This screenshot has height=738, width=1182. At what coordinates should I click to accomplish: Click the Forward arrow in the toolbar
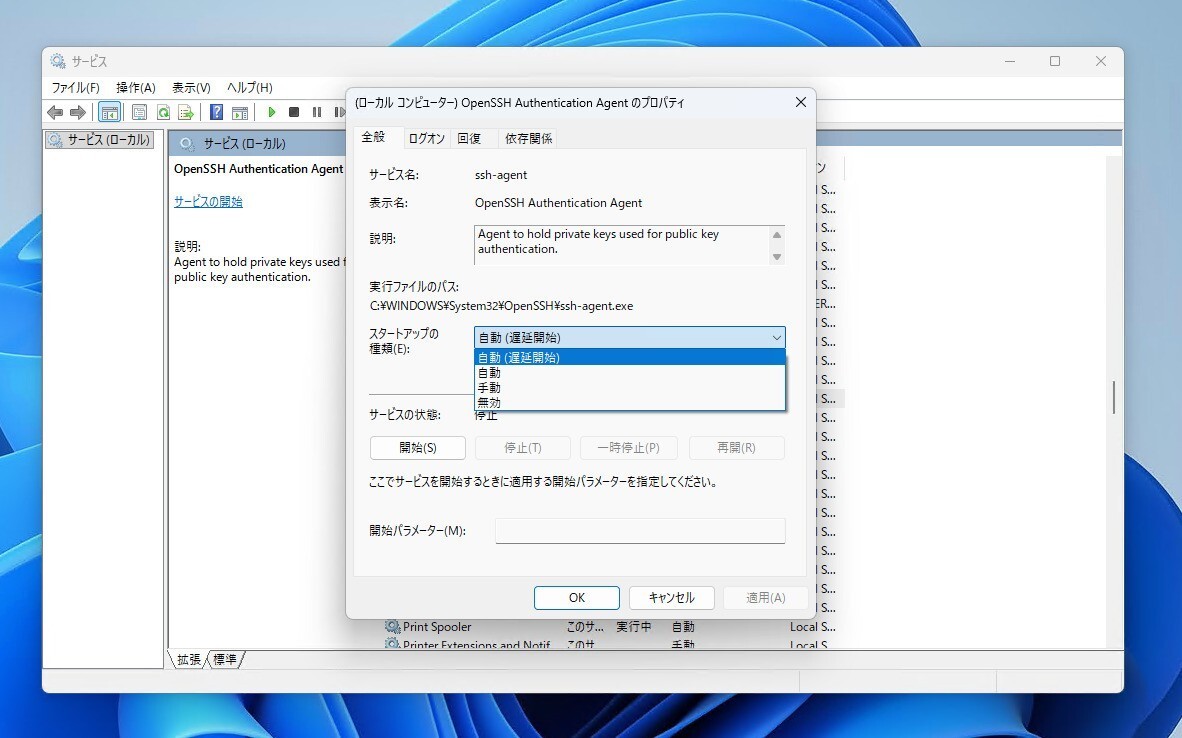tap(77, 112)
